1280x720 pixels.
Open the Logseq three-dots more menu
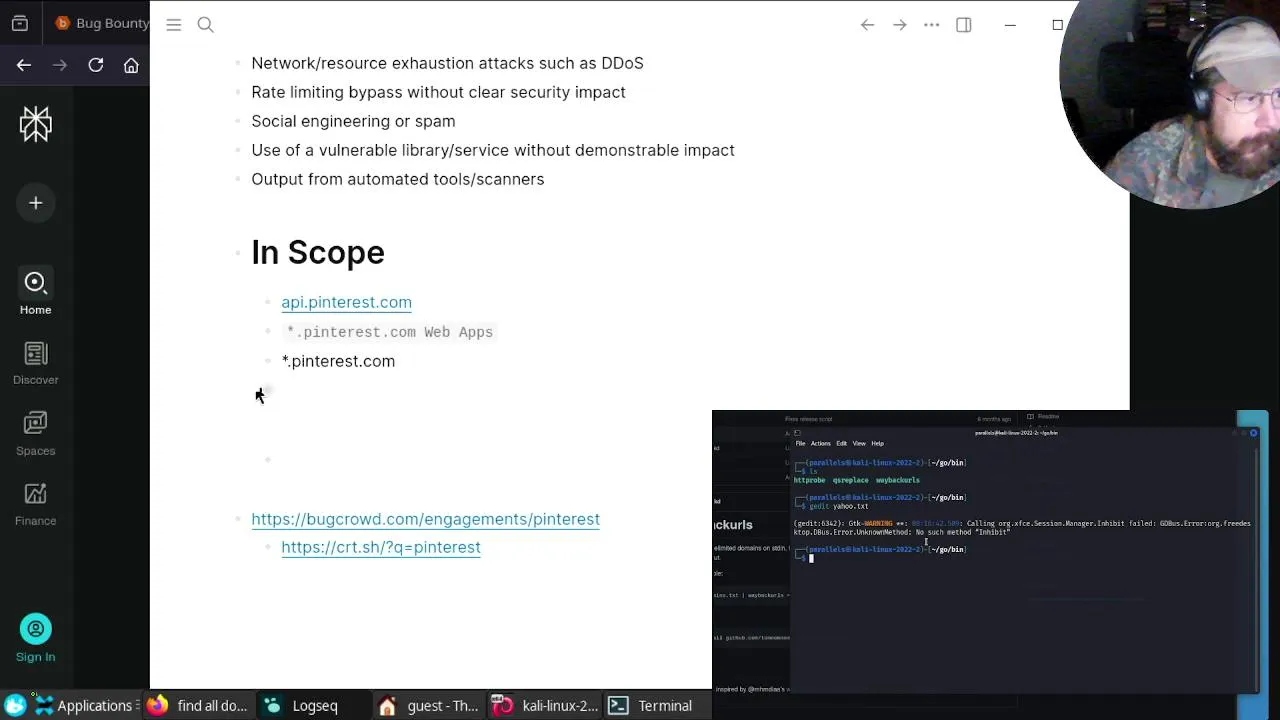tap(932, 25)
